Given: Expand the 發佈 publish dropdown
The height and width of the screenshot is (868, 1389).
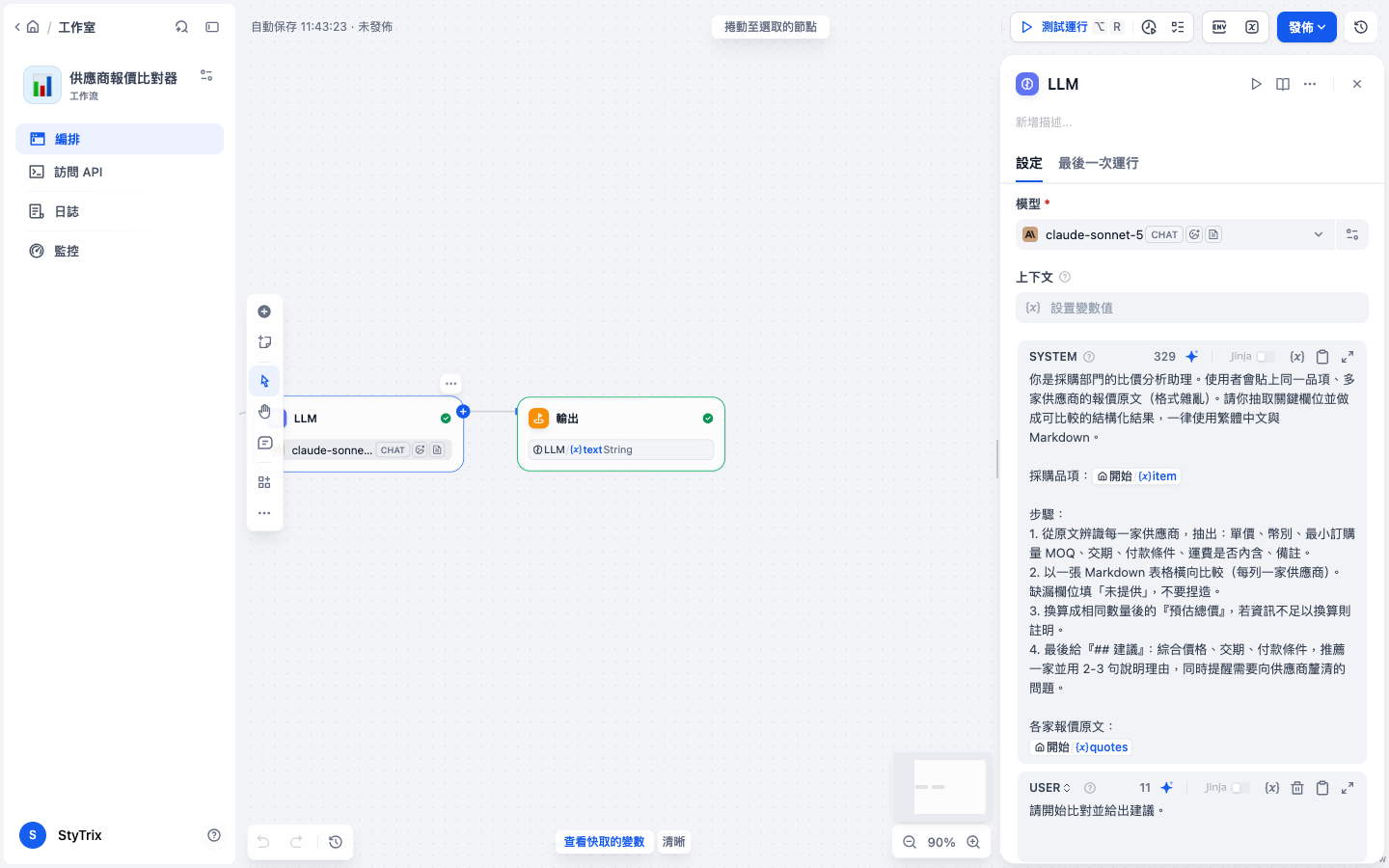Looking at the screenshot, I should click(x=1307, y=27).
